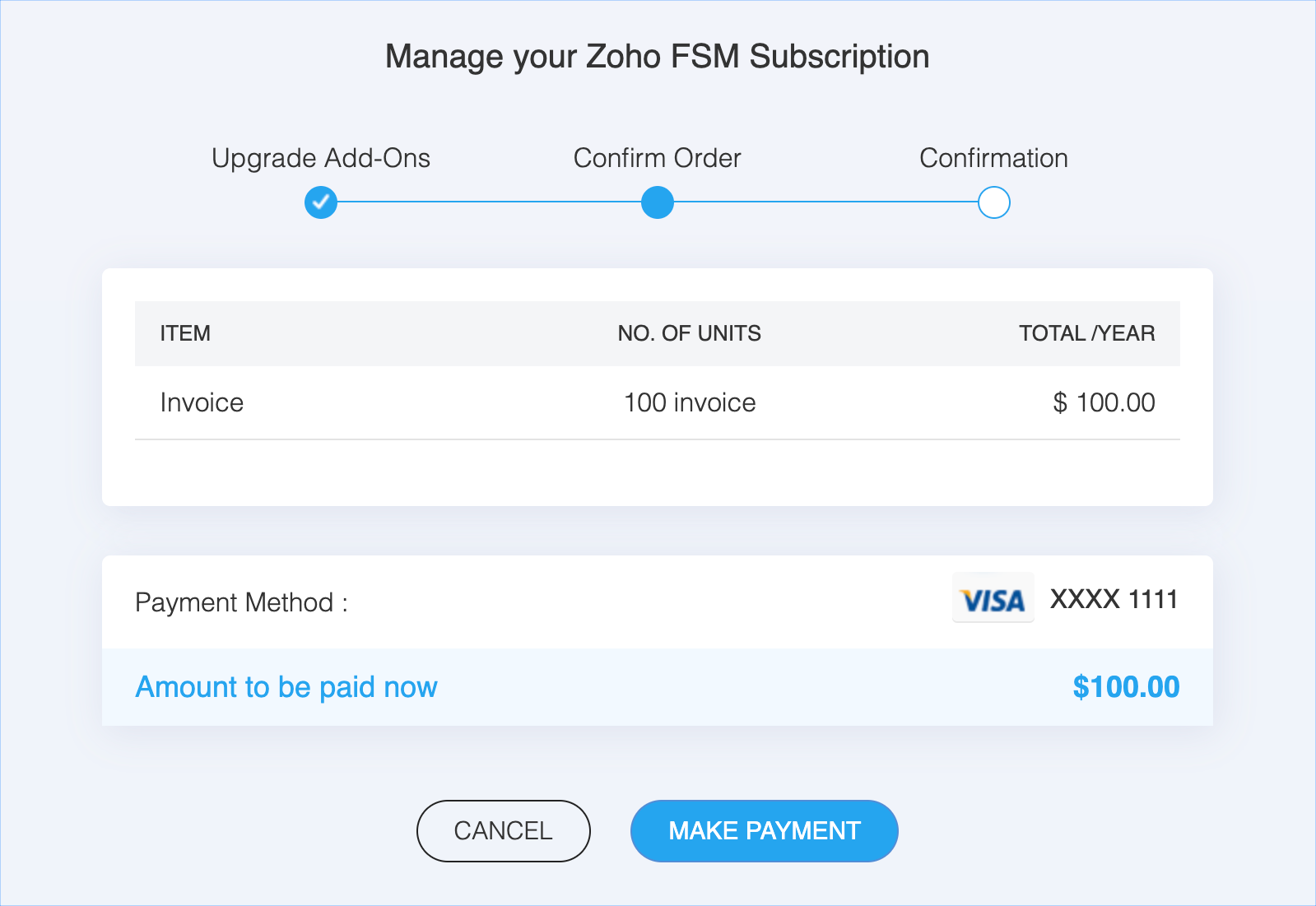Image resolution: width=1316 pixels, height=906 pixels.
Task: Click the completed Upgrade Add-Ons checkmark step
Action: (321, 202)
